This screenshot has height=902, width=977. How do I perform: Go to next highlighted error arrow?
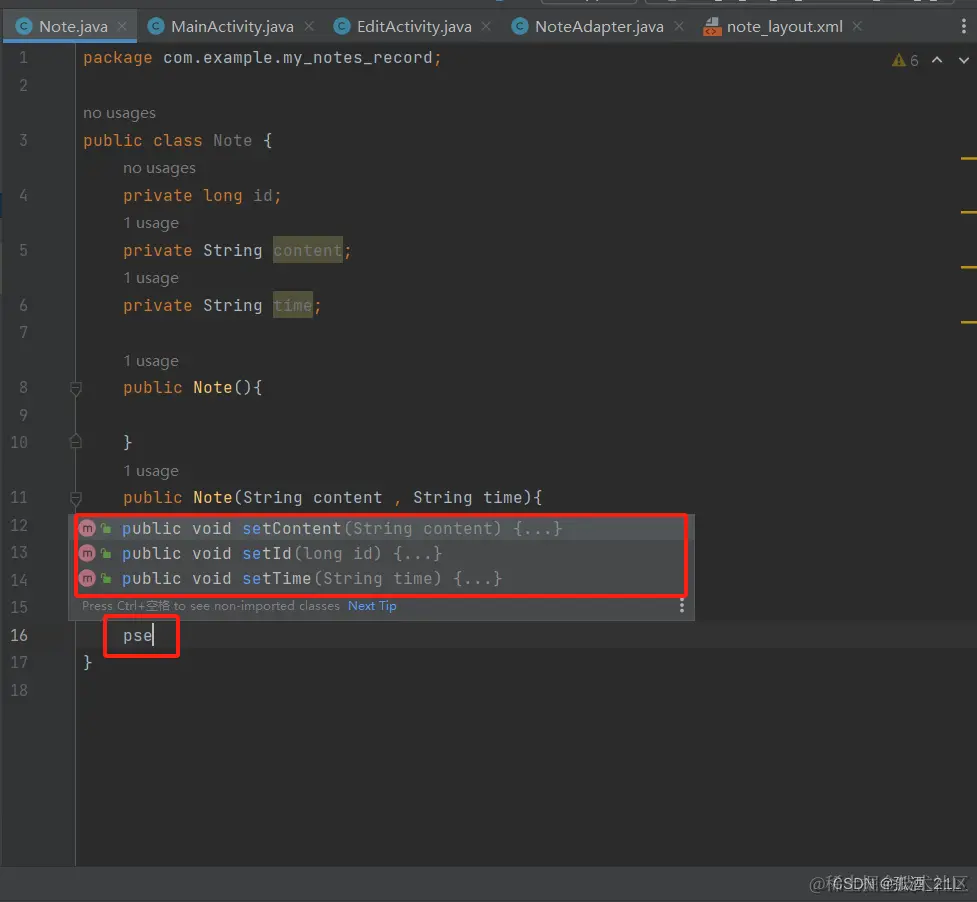coord(963,60)
